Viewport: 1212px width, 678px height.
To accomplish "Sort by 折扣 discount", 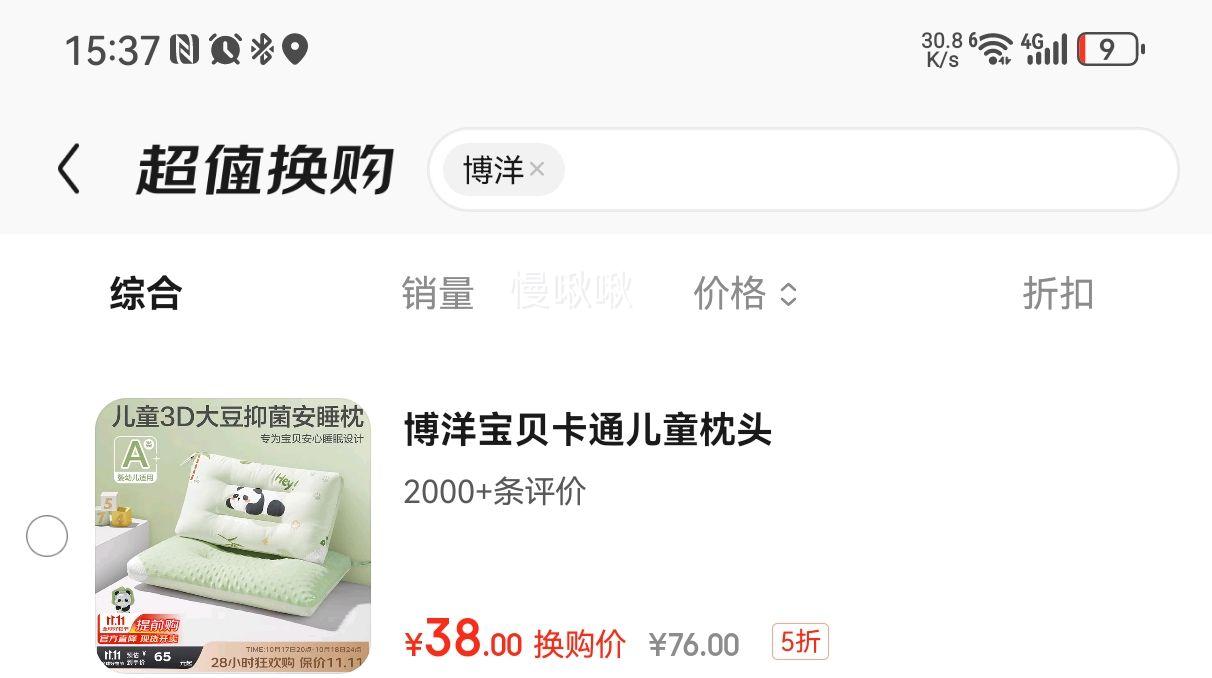I will coord(1058,294).
